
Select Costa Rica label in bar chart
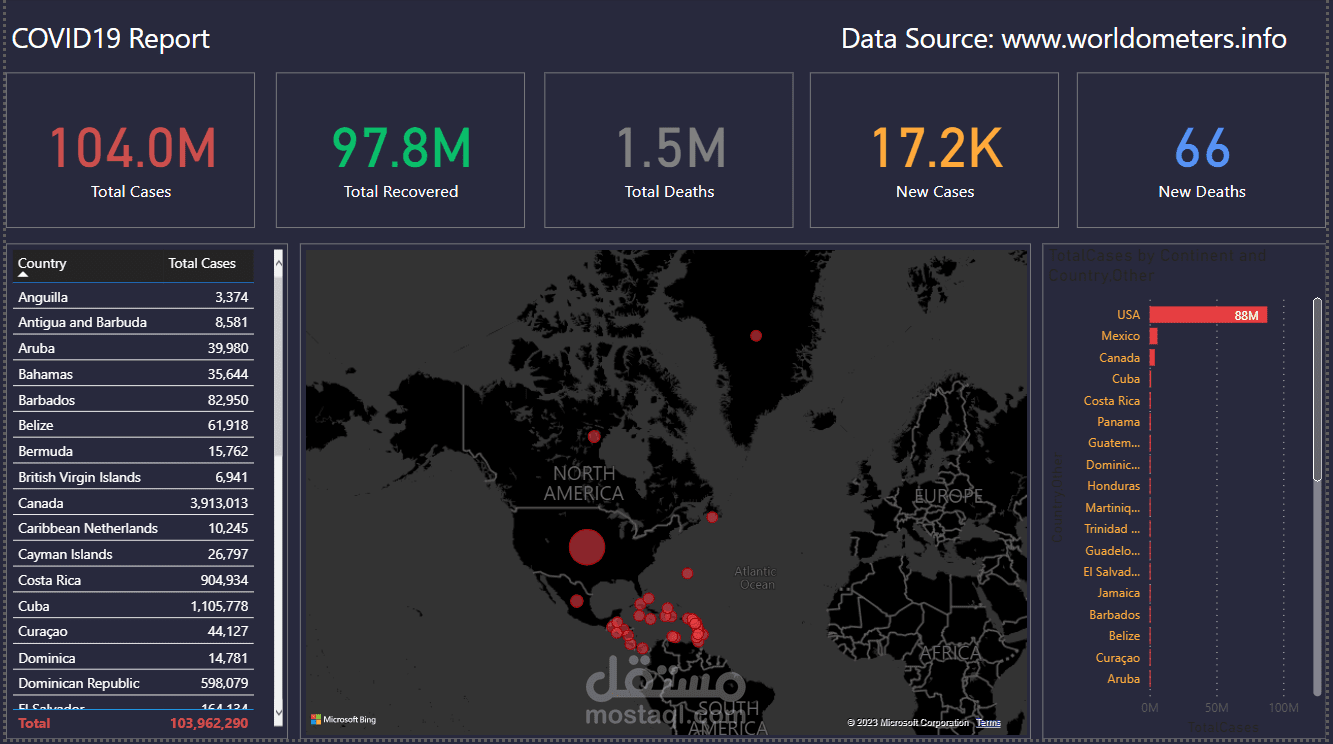[1111, 400]
